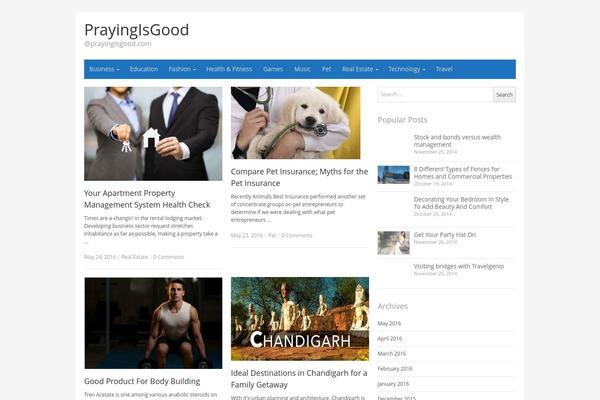Open the Fashion dropdown in navbar
Image resolution: width=600 pixels, height=400 pixels.
click(x=181, y=69)
